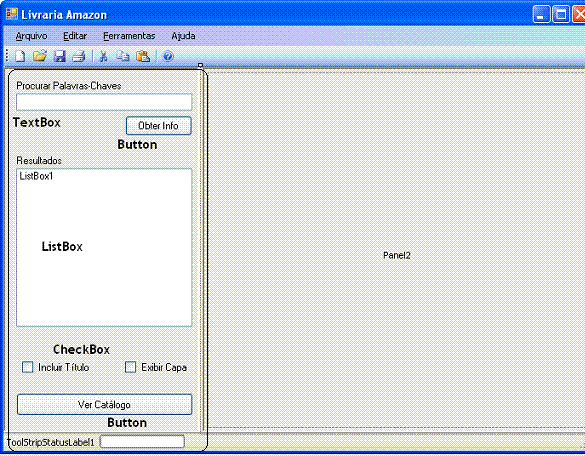Screen dimensions: 585x456
Task: Enable the Incluir Título checkbox
Action: tap(28, 367)
